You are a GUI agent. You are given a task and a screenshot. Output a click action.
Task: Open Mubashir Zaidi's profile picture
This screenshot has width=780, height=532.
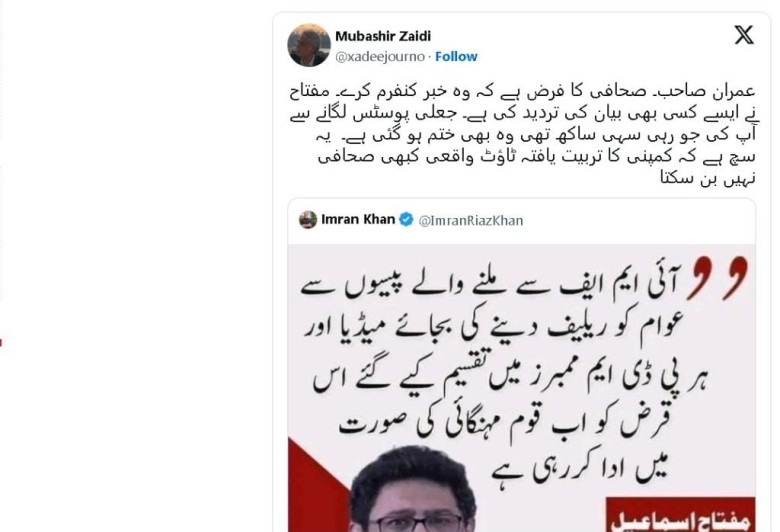(x=309, y=45)
